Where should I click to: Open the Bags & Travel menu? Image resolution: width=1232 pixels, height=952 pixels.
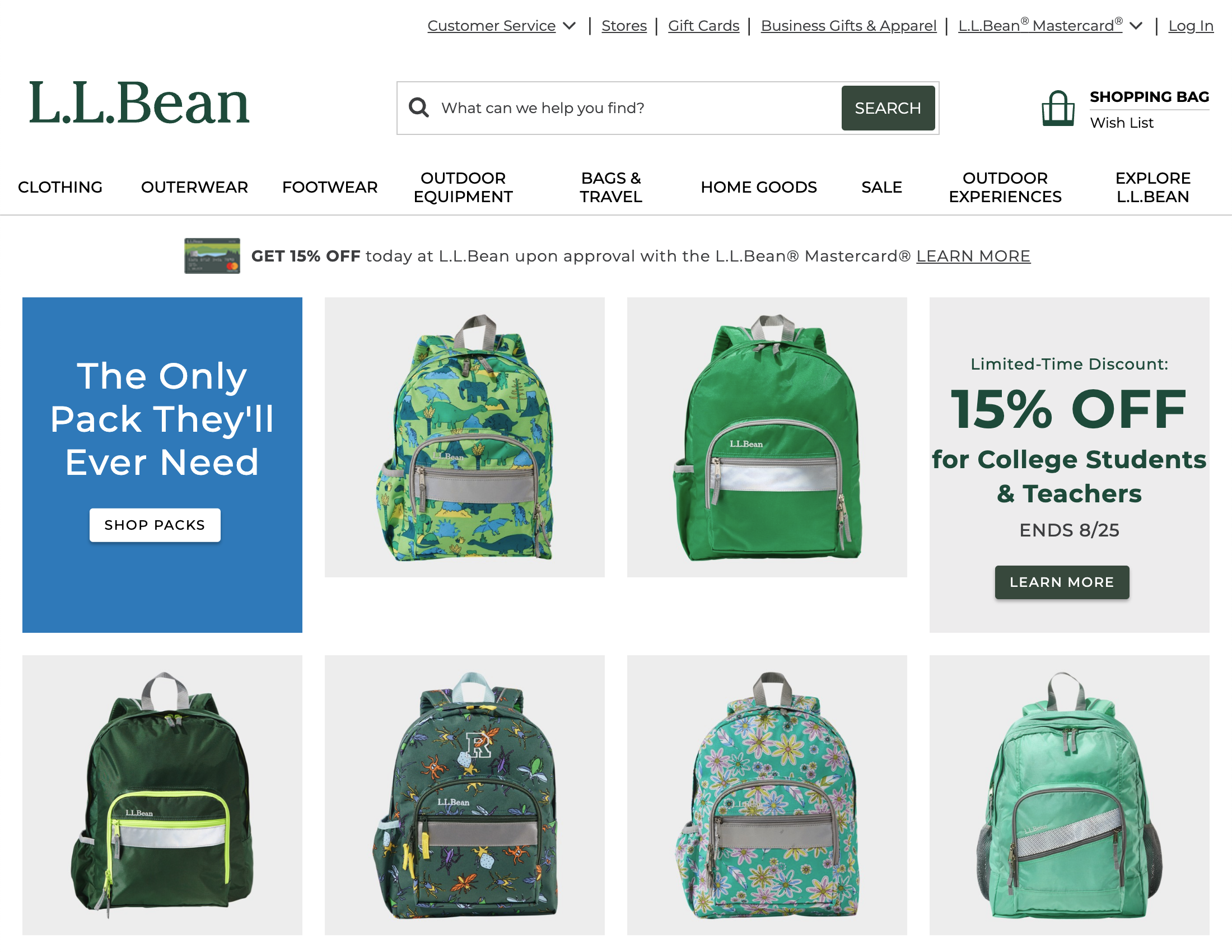coord(611,187)
